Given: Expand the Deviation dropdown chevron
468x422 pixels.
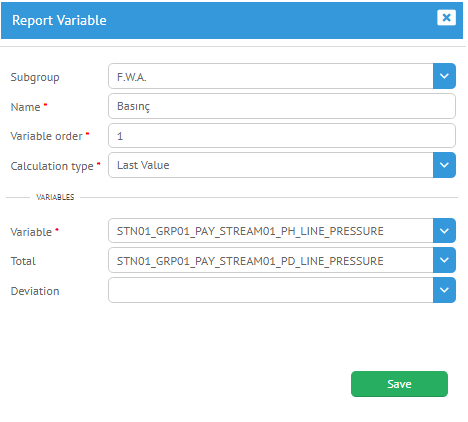Looking at the screenshot, I should coord(444,290).
